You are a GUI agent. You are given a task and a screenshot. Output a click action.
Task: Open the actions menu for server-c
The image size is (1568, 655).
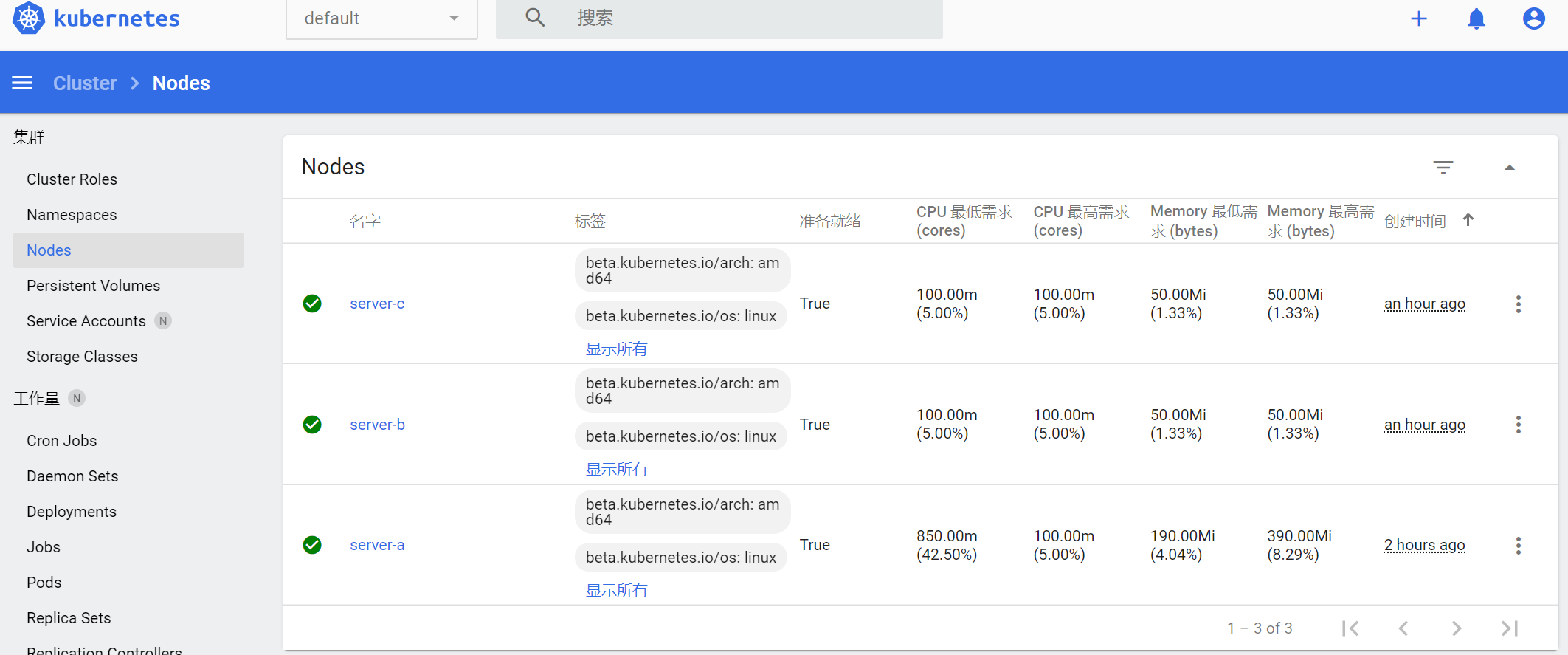(1518, 304)
